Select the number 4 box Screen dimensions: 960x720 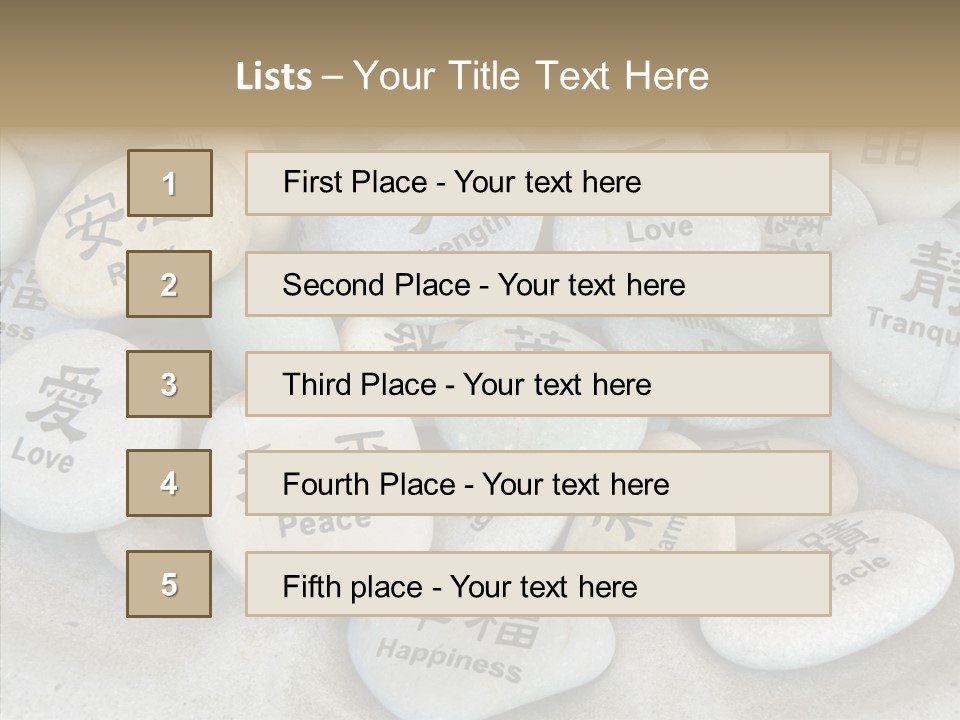tap(169, 483)
